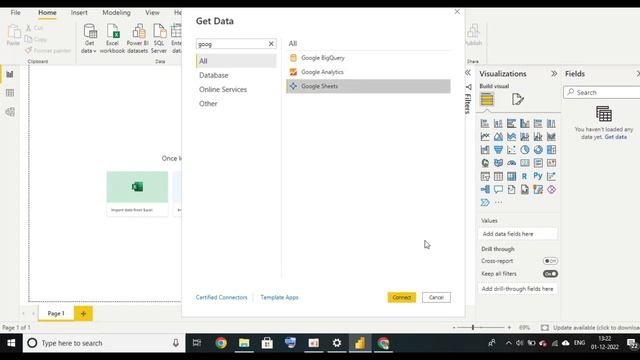Screen dimensions: 640x360
Task: Switch to the Modeling ribbon tab
Action: [x=116, y=13]
